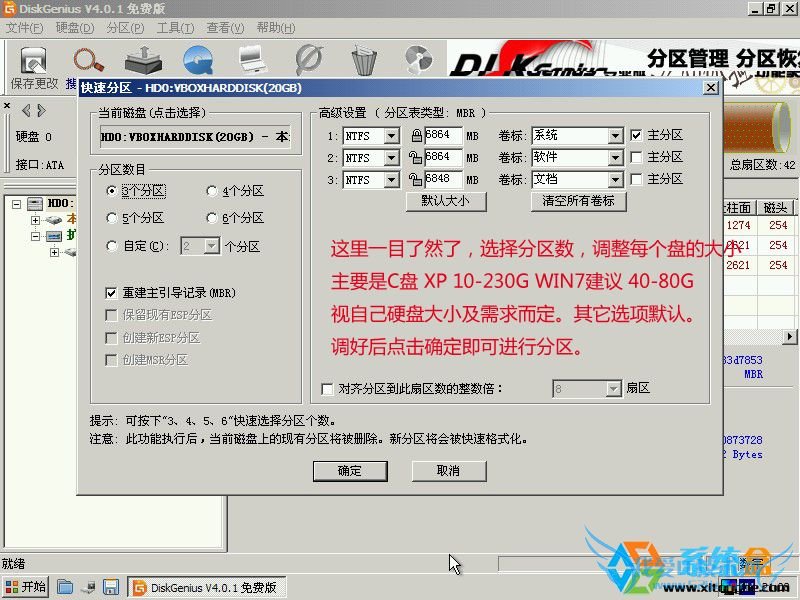Screen dimensions: 800x600
Task: Click the previous disk left arrow
Action: 26,110
